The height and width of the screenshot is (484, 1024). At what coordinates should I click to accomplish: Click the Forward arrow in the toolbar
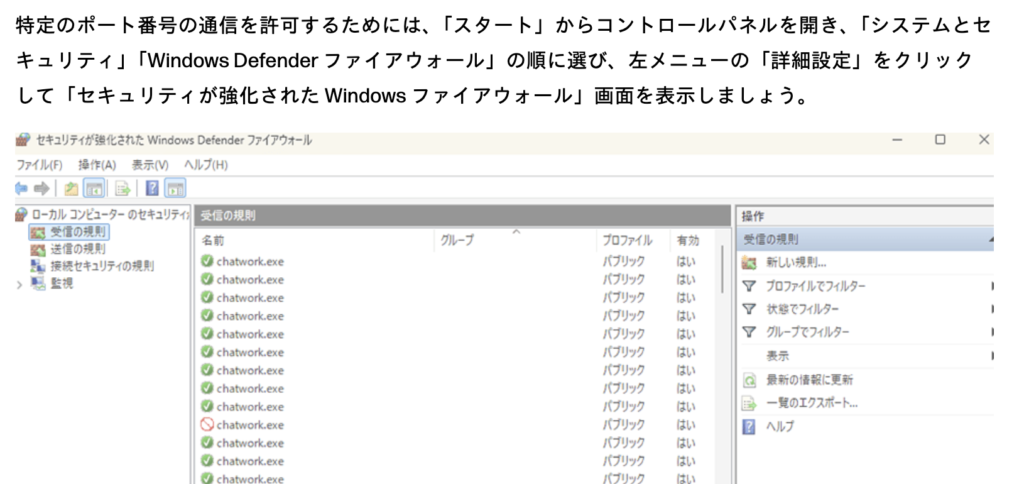pos(42,188)
